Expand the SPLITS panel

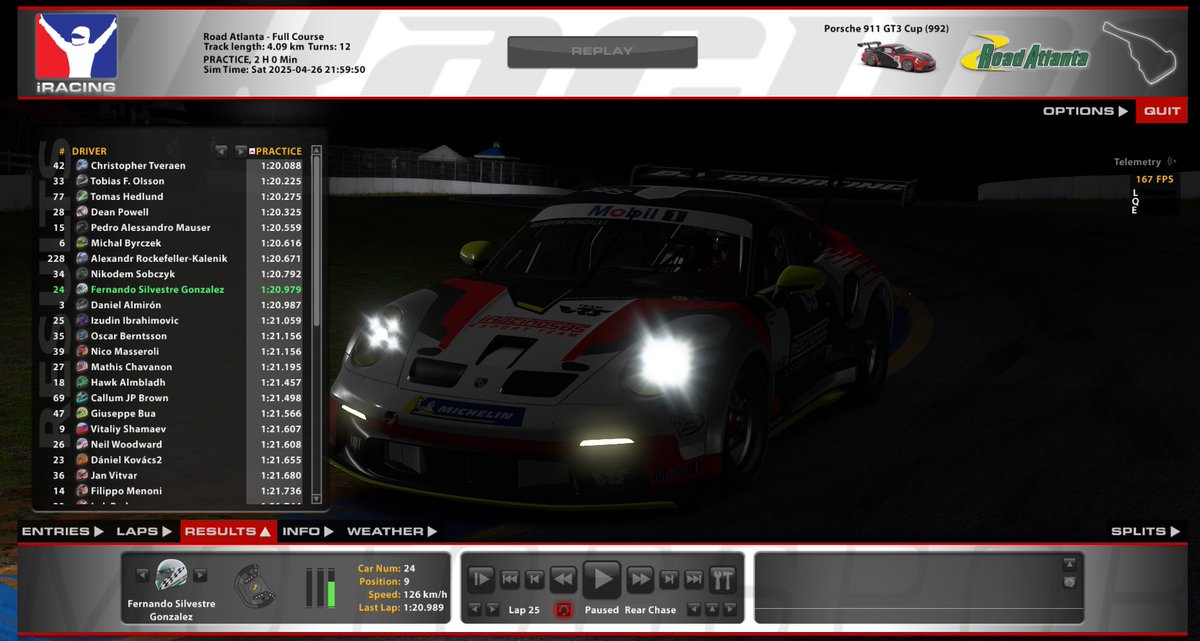(x=1146, y=532)
